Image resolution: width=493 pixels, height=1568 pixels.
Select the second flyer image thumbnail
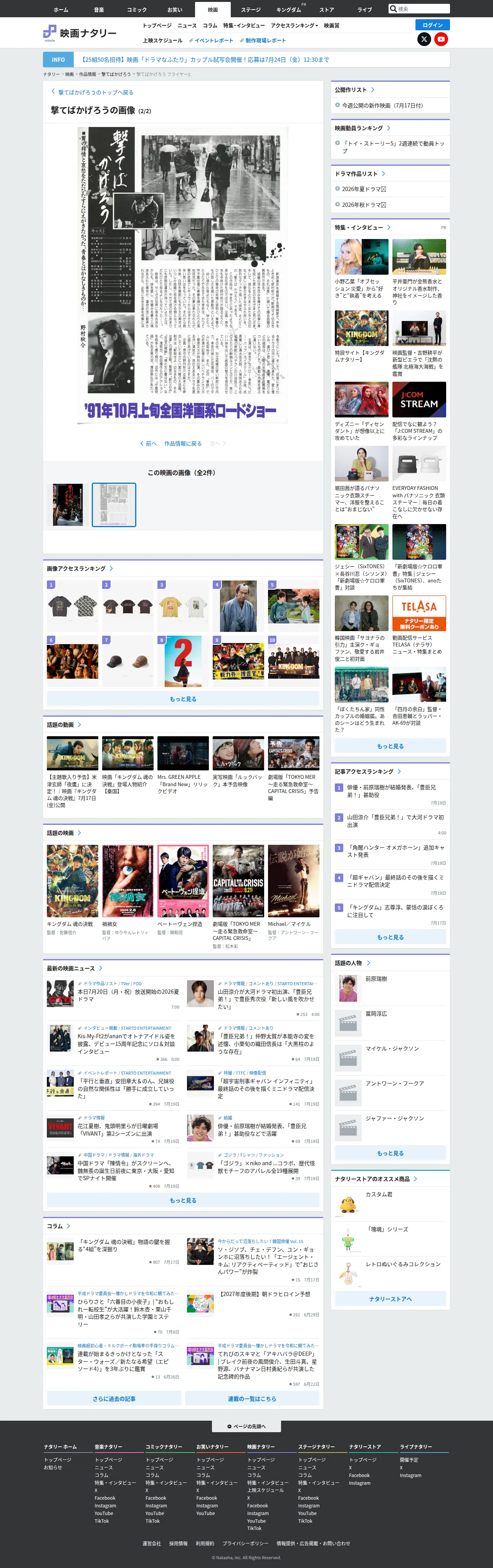click(x=114, y=505)
